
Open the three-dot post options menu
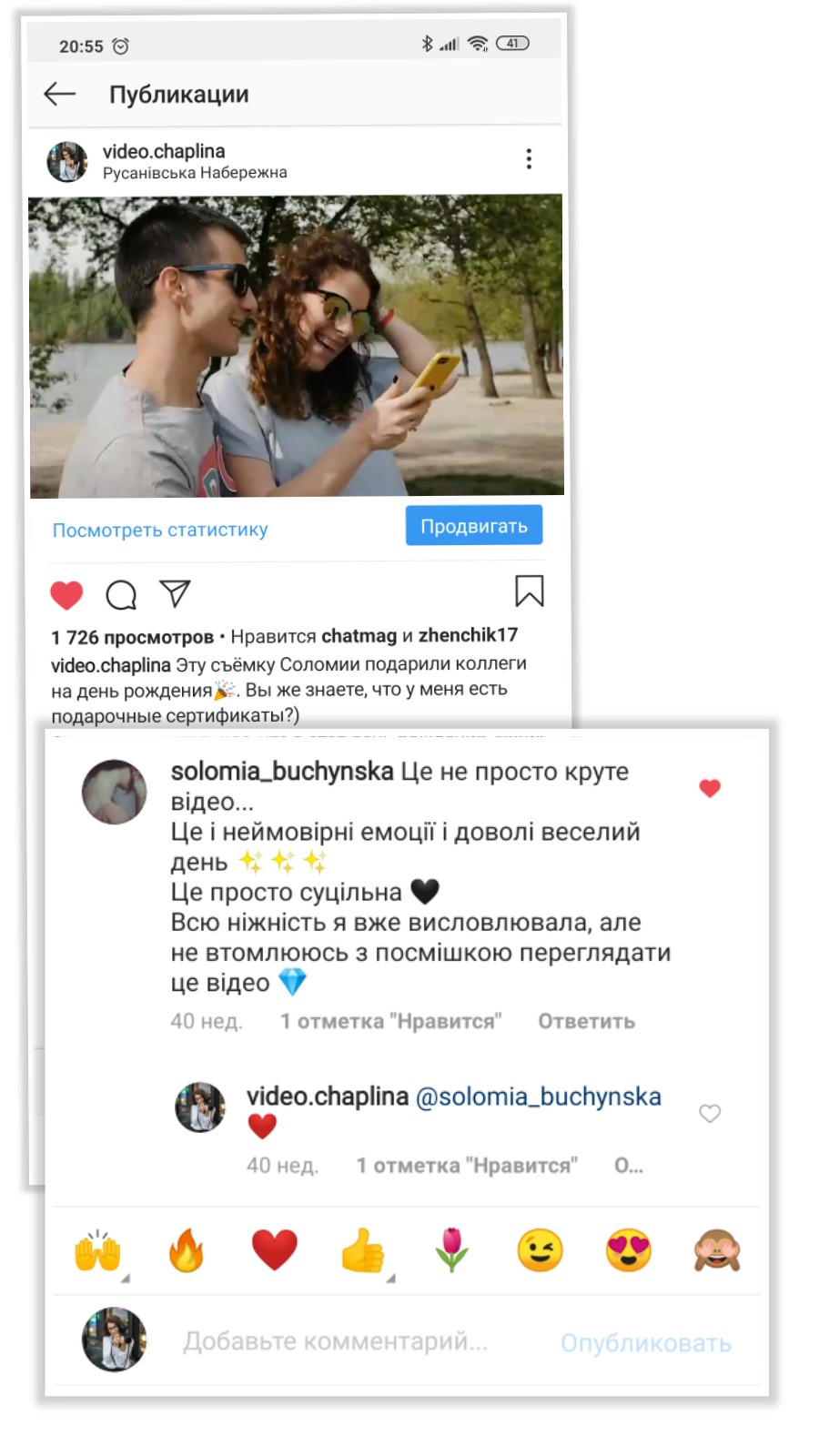[529, 159]
